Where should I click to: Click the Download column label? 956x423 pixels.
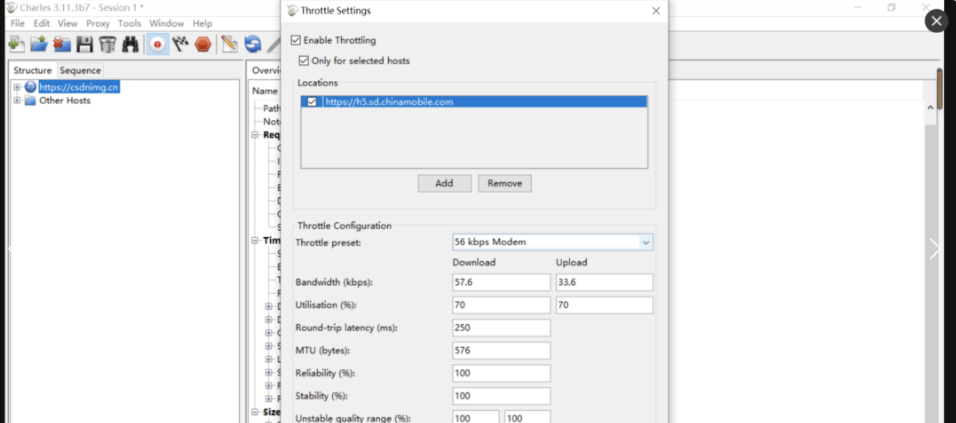(x=474, y=262)
